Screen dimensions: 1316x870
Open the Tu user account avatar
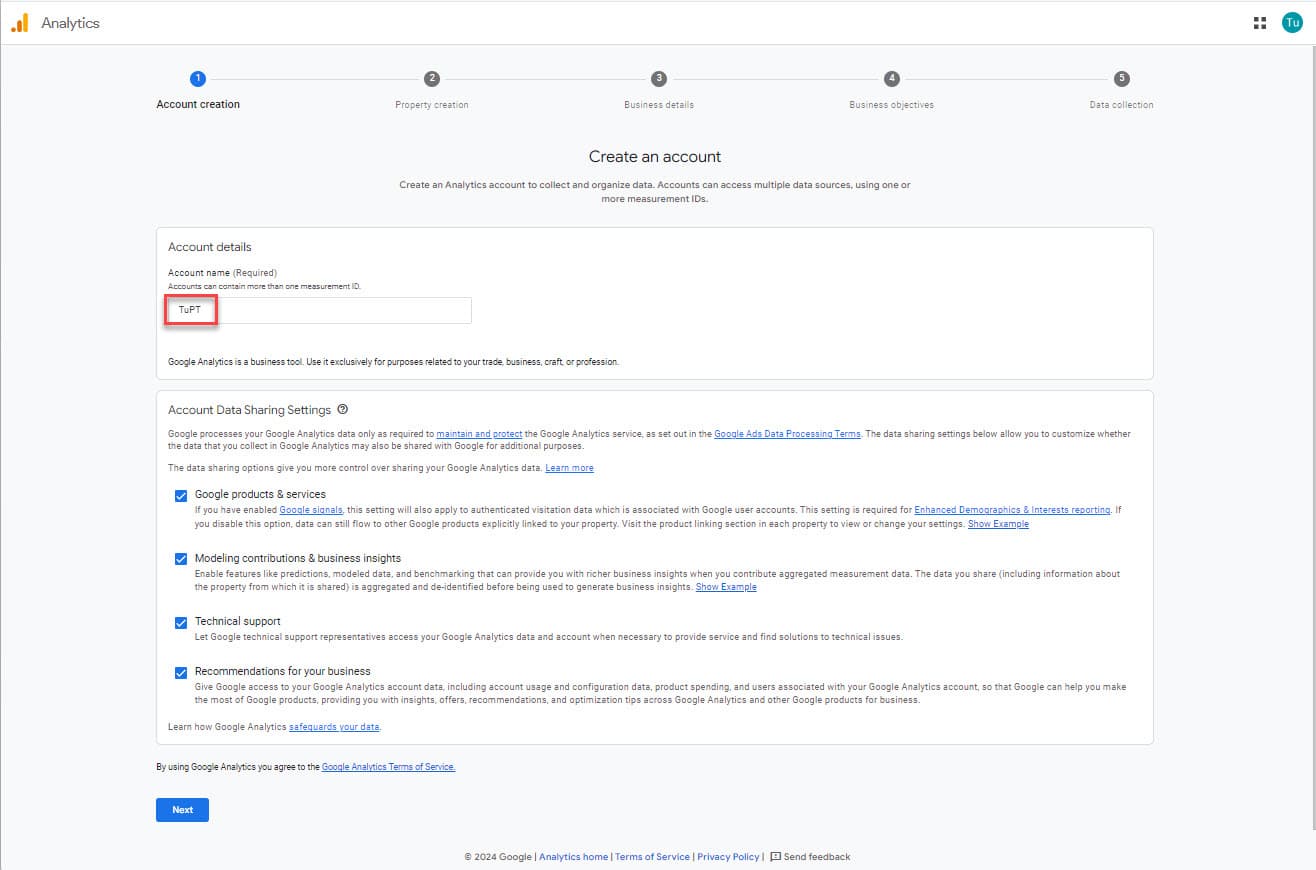coord(1292,23)
